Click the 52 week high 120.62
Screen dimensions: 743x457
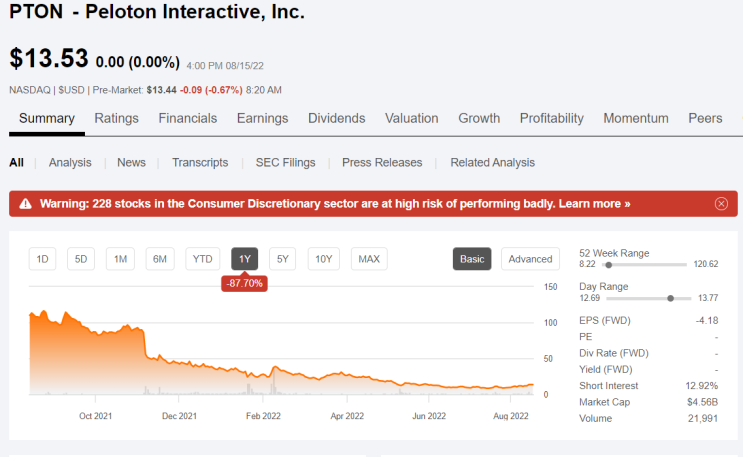(x=706, y=264)
